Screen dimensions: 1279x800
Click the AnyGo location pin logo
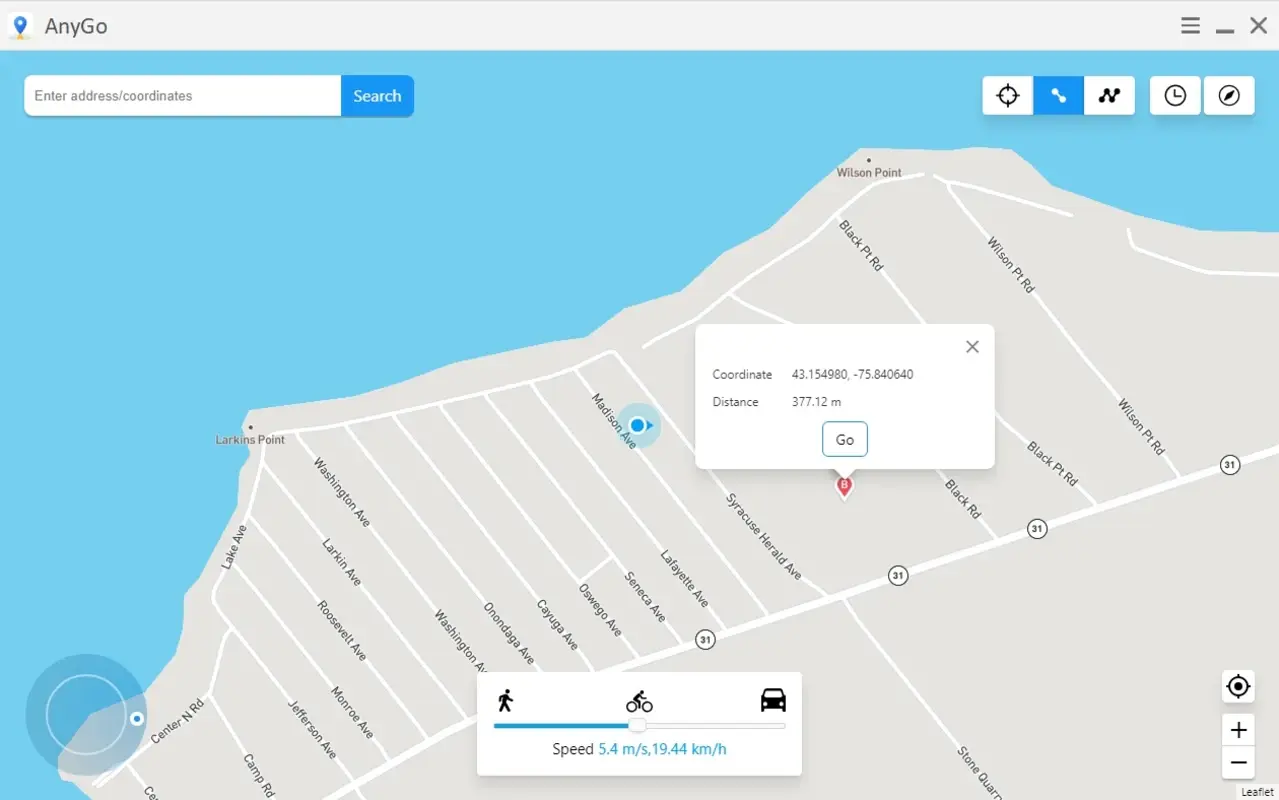click(20, 25)
